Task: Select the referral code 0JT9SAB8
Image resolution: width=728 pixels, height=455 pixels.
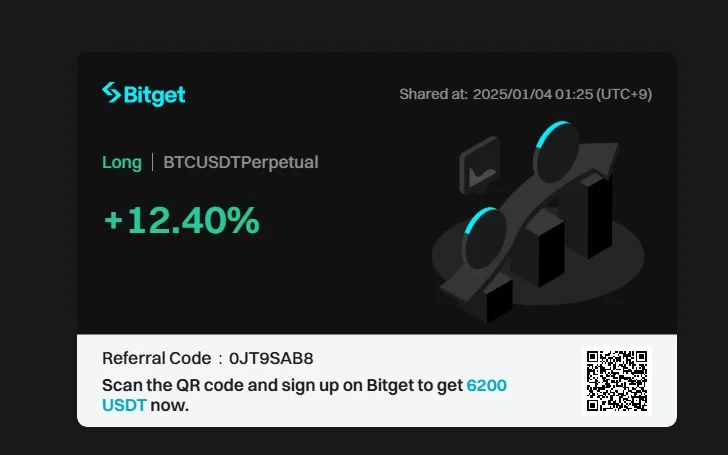Action: 271,359
